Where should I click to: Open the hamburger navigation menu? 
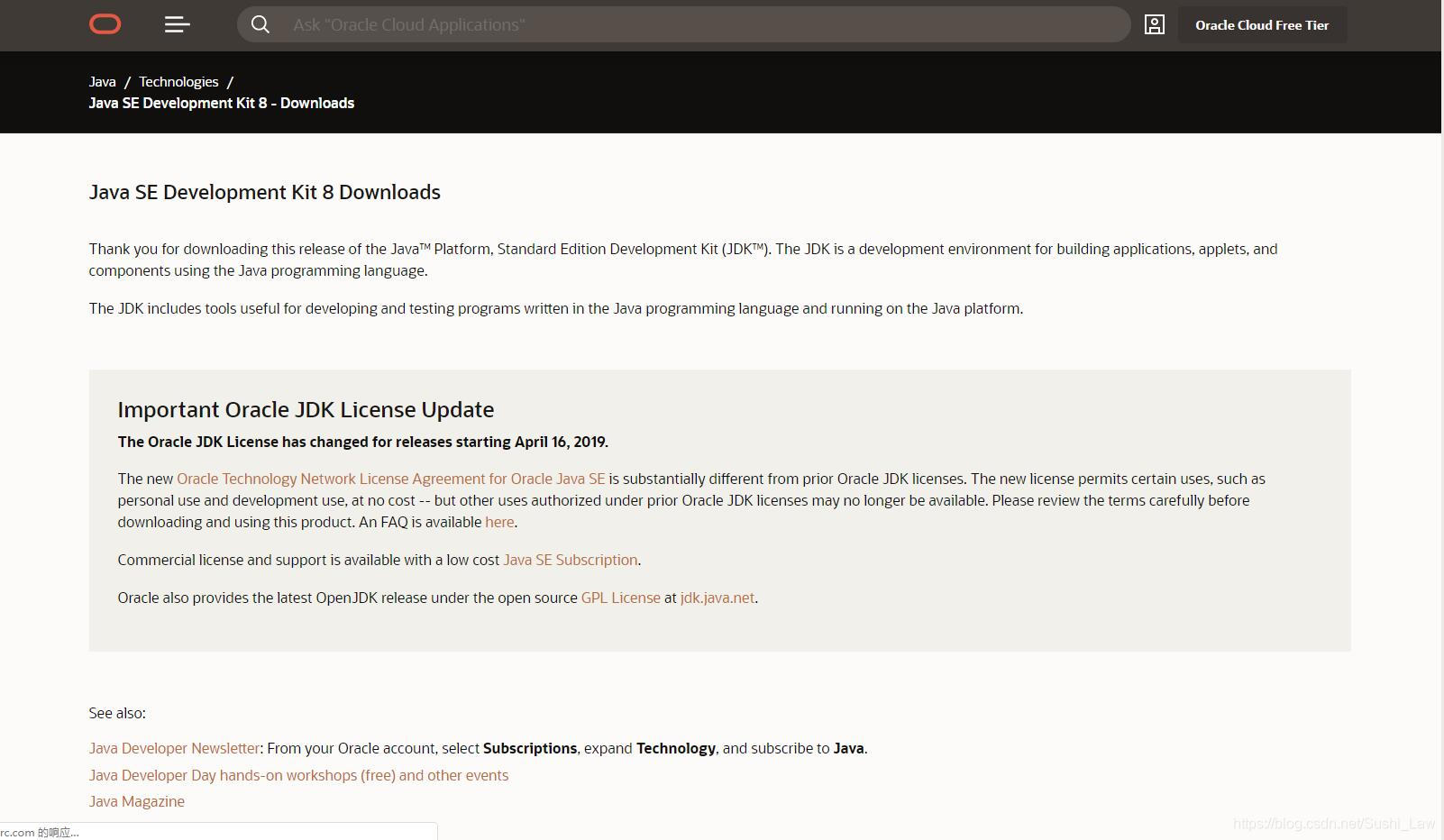pos(178,24)
